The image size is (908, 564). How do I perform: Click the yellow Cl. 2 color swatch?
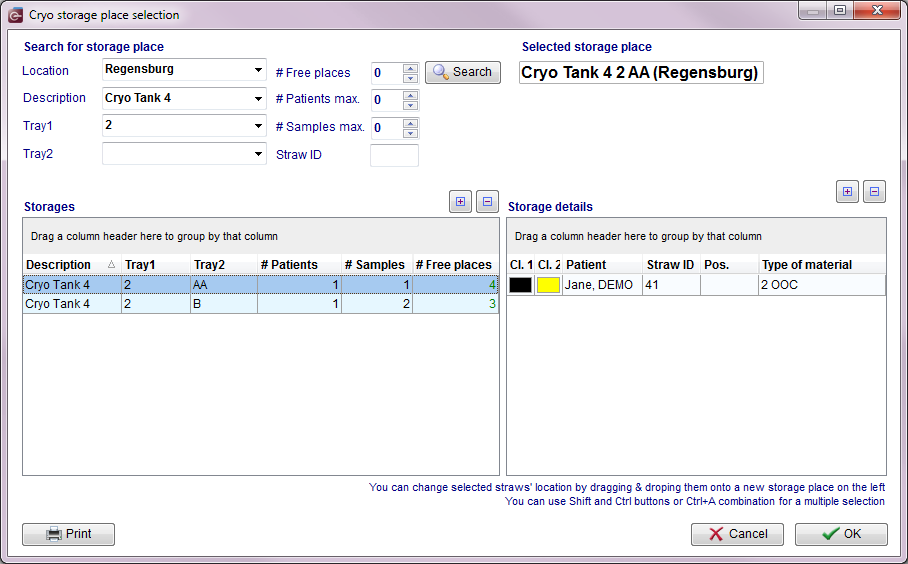[548, 285]
